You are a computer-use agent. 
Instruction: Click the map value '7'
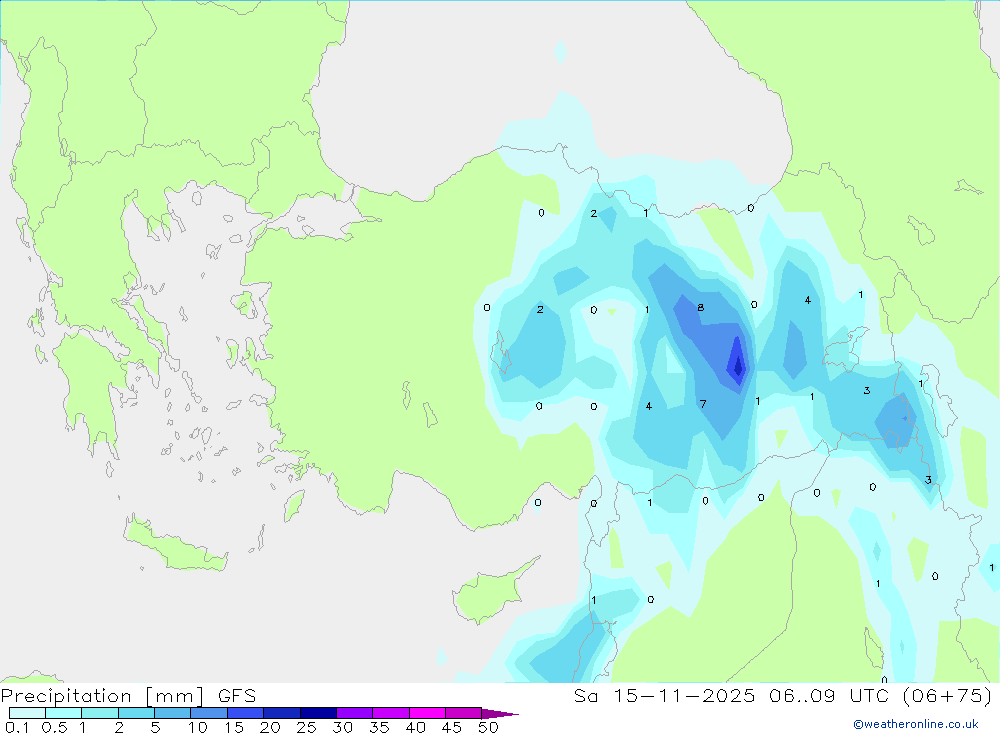pyautogui.click(x=703, y=404)
